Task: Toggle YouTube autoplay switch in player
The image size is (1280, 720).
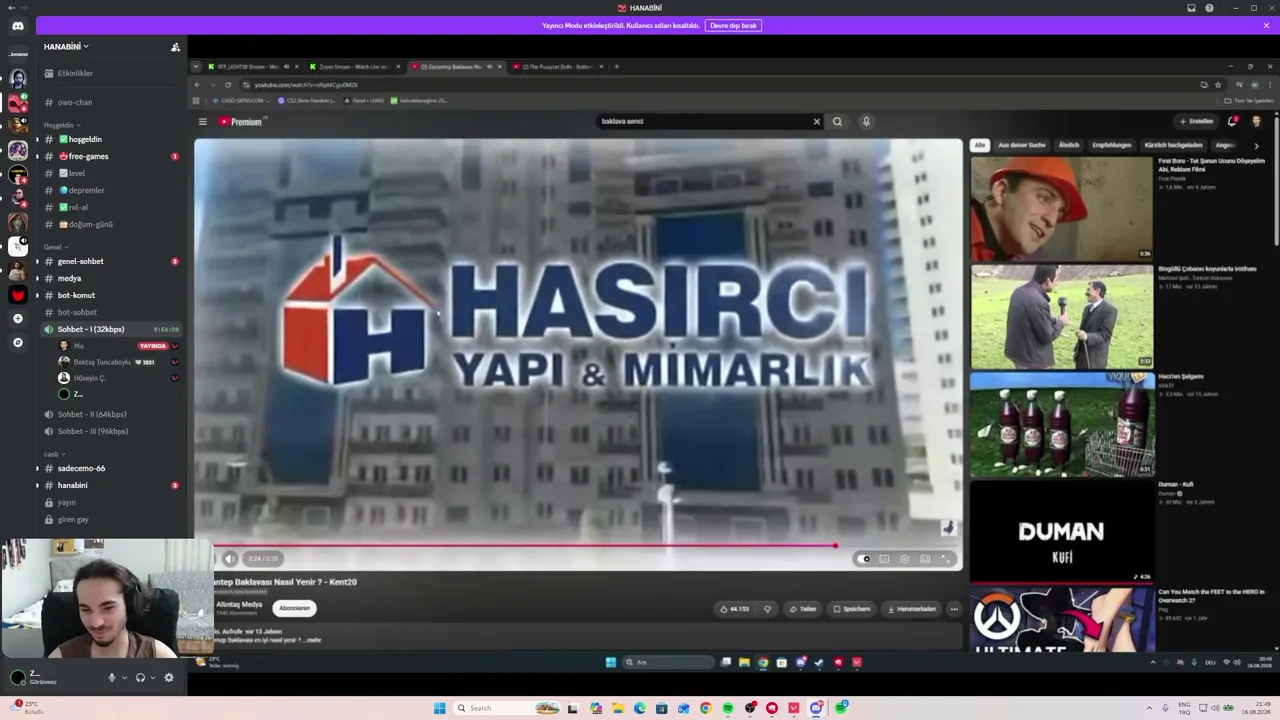Action: (x=865, y=559)
